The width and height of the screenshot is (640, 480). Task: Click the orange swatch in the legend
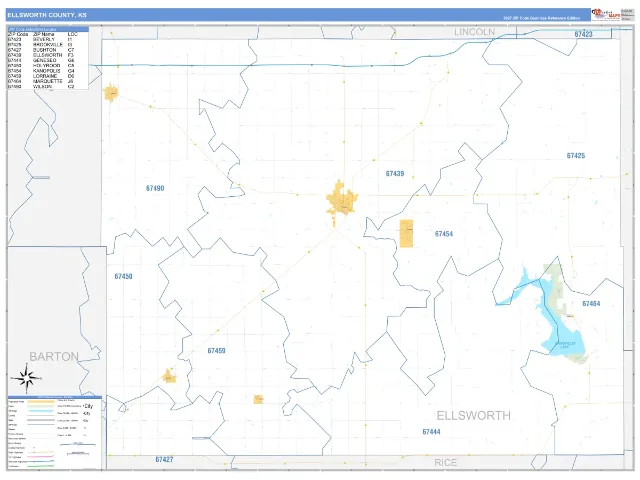(41, 402)
